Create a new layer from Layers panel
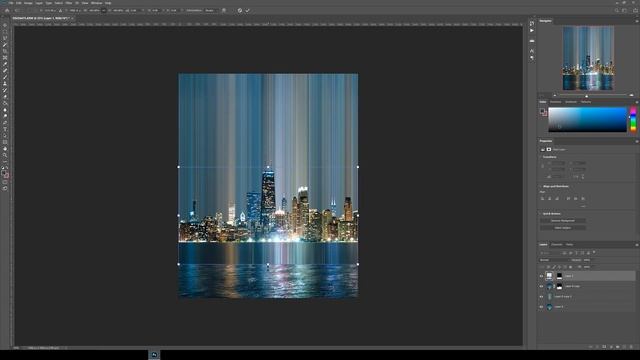This screenshot has height=360, width=640. coord(624,347)
